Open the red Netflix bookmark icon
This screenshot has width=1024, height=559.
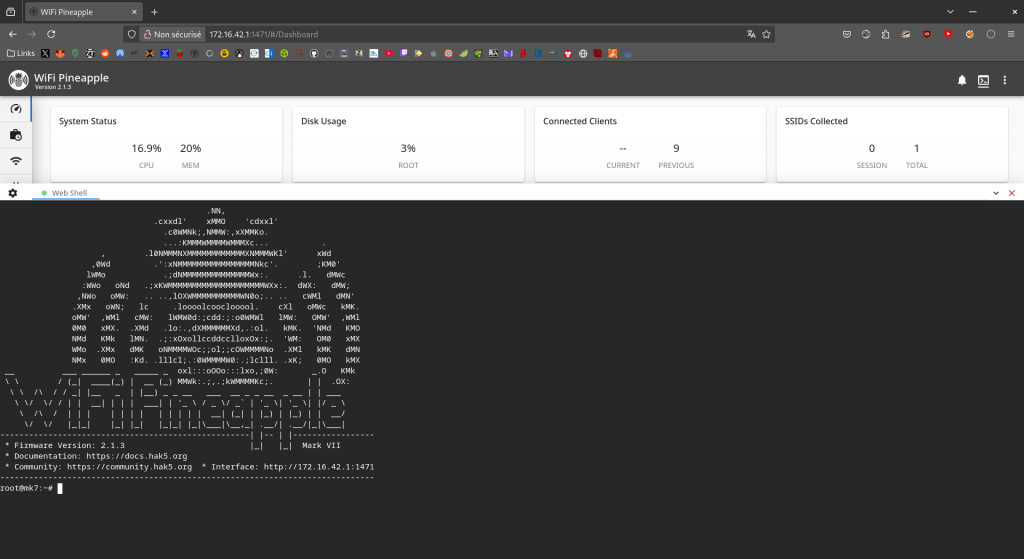(522, 53)
